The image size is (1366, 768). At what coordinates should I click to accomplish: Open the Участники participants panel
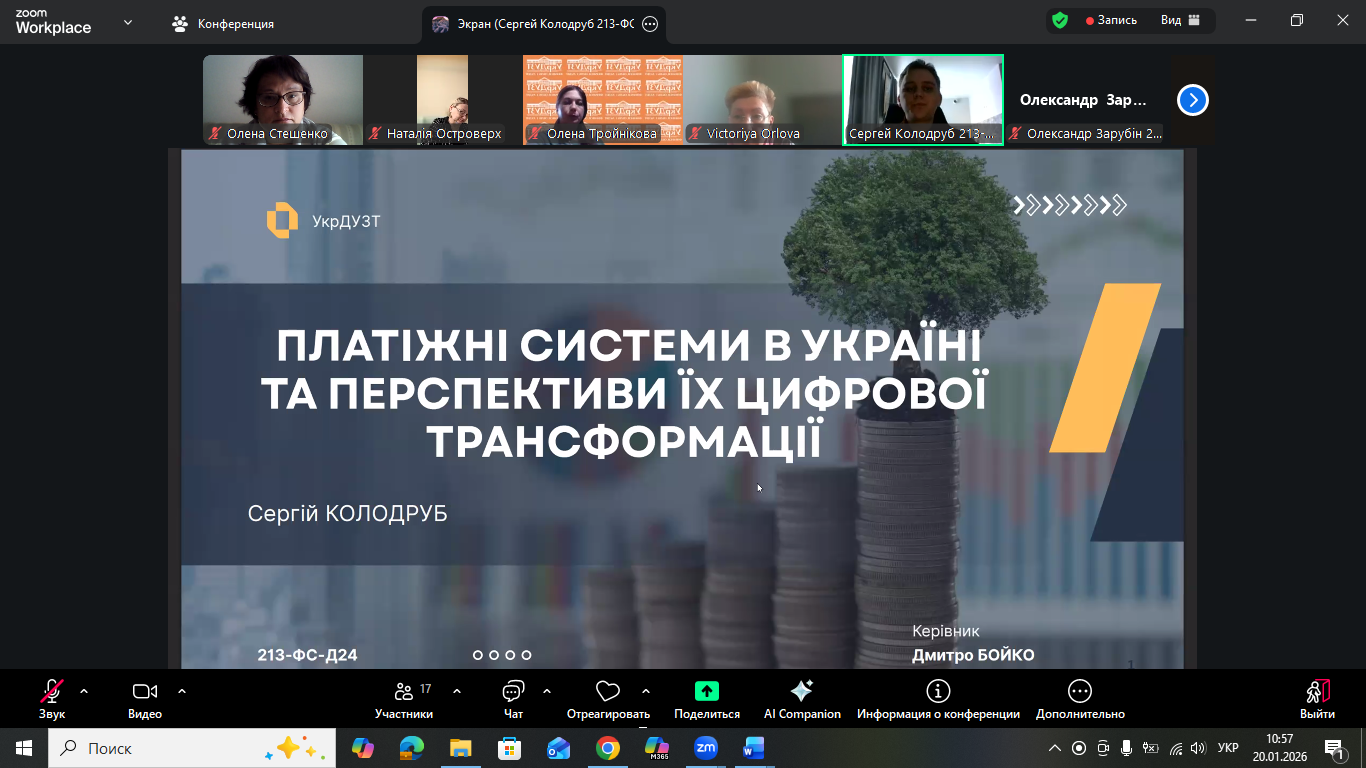click(404, 698)
